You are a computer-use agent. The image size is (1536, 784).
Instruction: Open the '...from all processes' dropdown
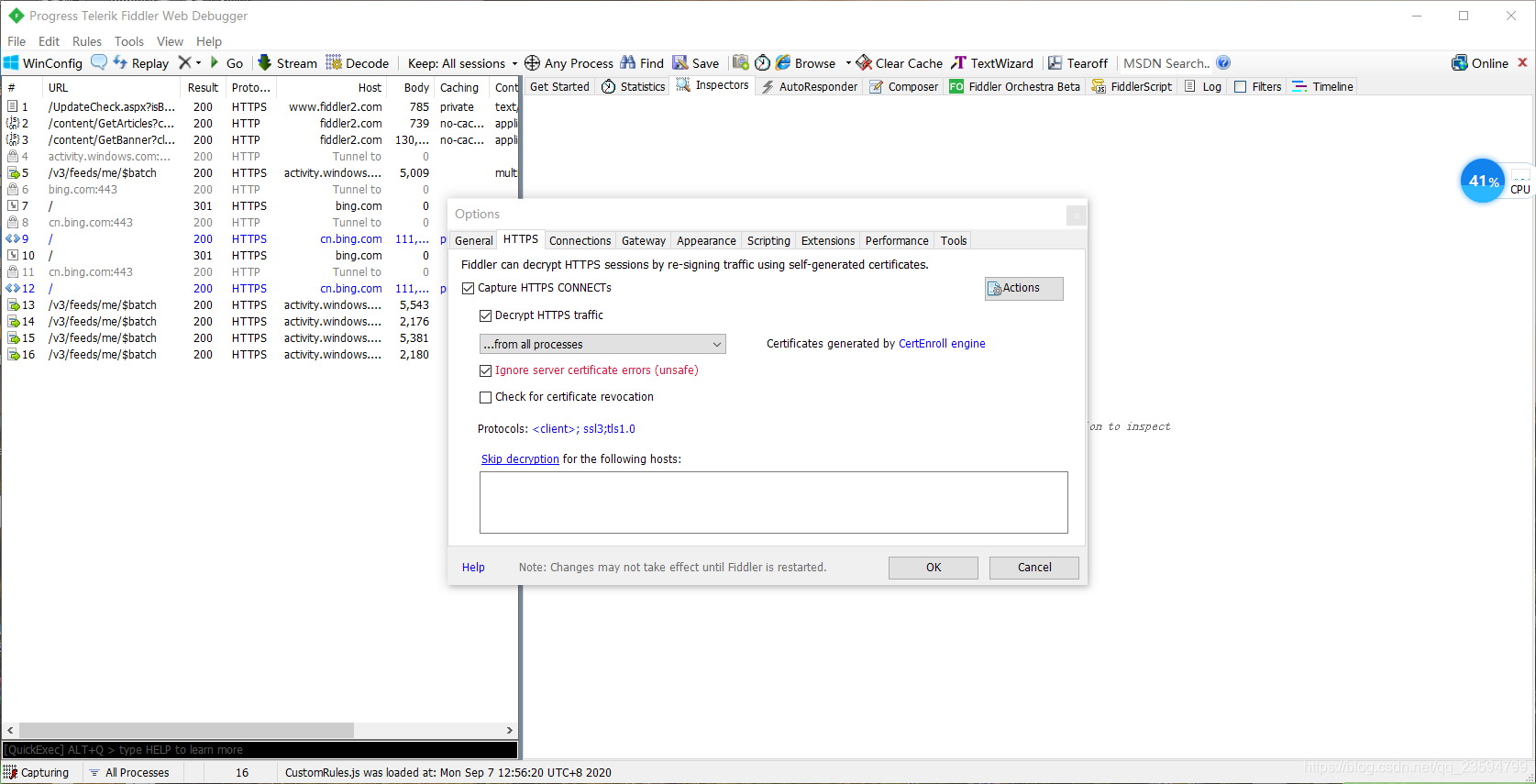pos(602,344)
